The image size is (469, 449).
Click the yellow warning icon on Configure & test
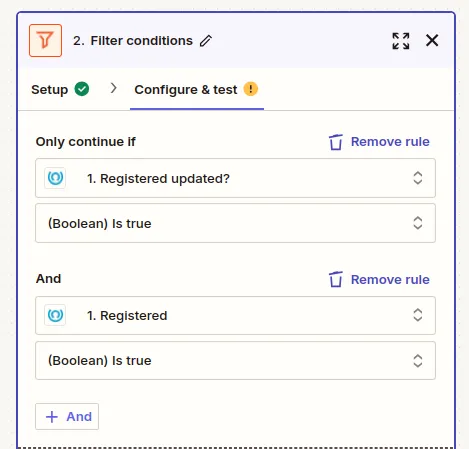pos(251,89)
